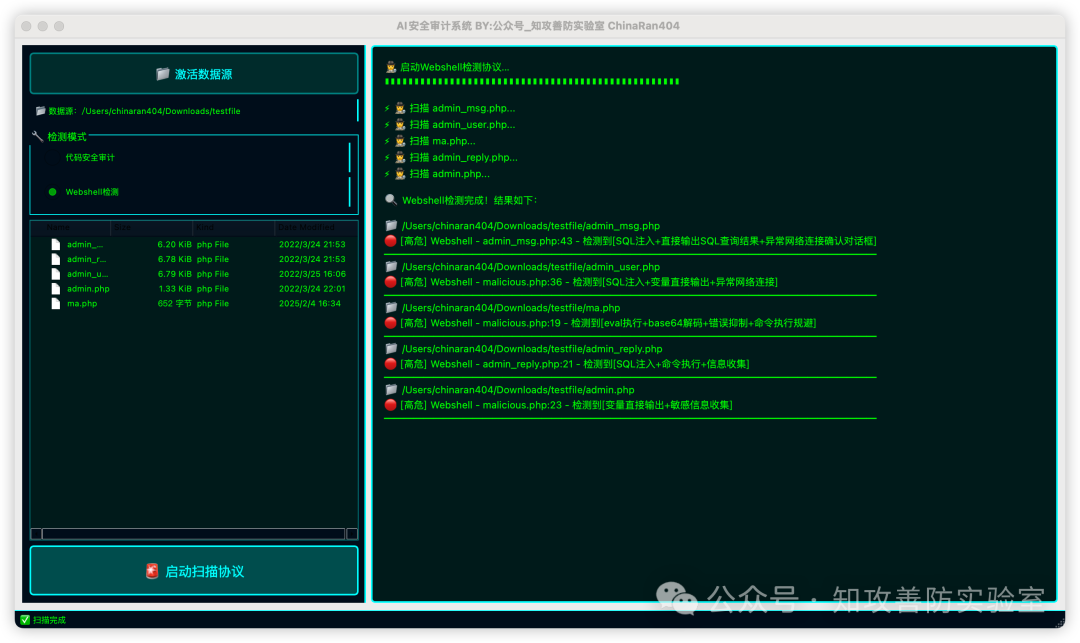Viewport: 1080px width, 643px height.
Task: Click file icon of the admin_u... row
Action: click(x=56, y=274)
